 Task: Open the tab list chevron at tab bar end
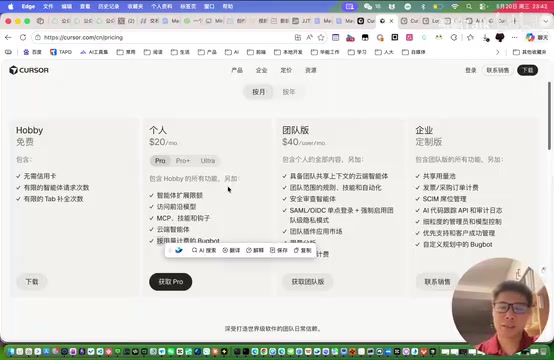tap(546, 21)
